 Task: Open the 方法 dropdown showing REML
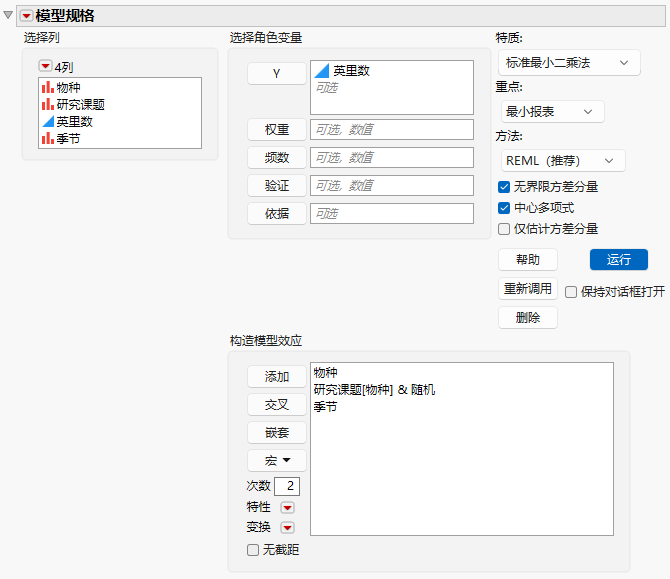(563, 161)
